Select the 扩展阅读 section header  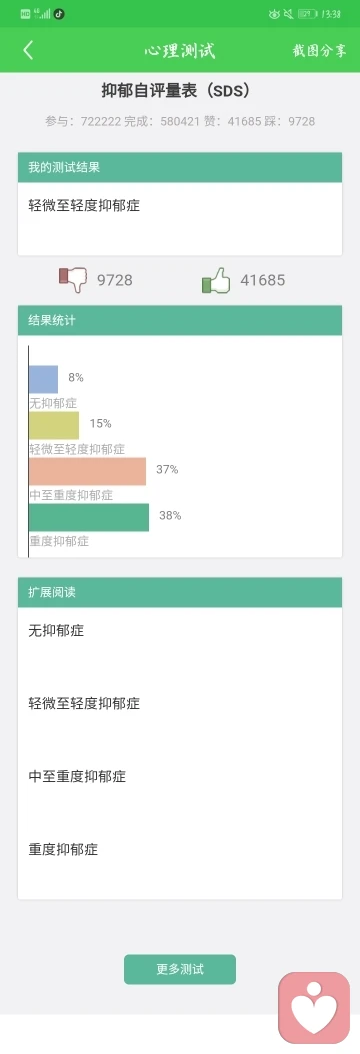[180, 593]
